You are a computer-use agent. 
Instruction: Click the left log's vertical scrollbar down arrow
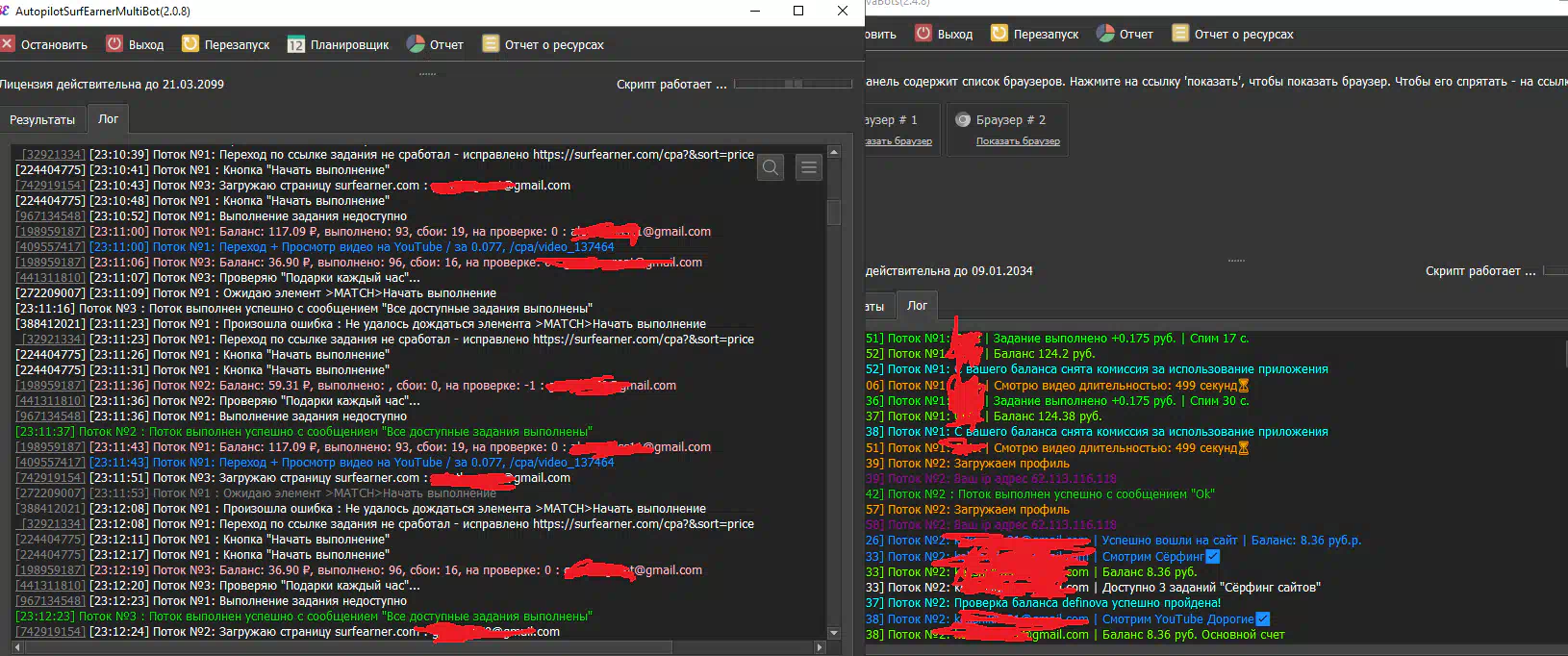[x=833, y=632]
